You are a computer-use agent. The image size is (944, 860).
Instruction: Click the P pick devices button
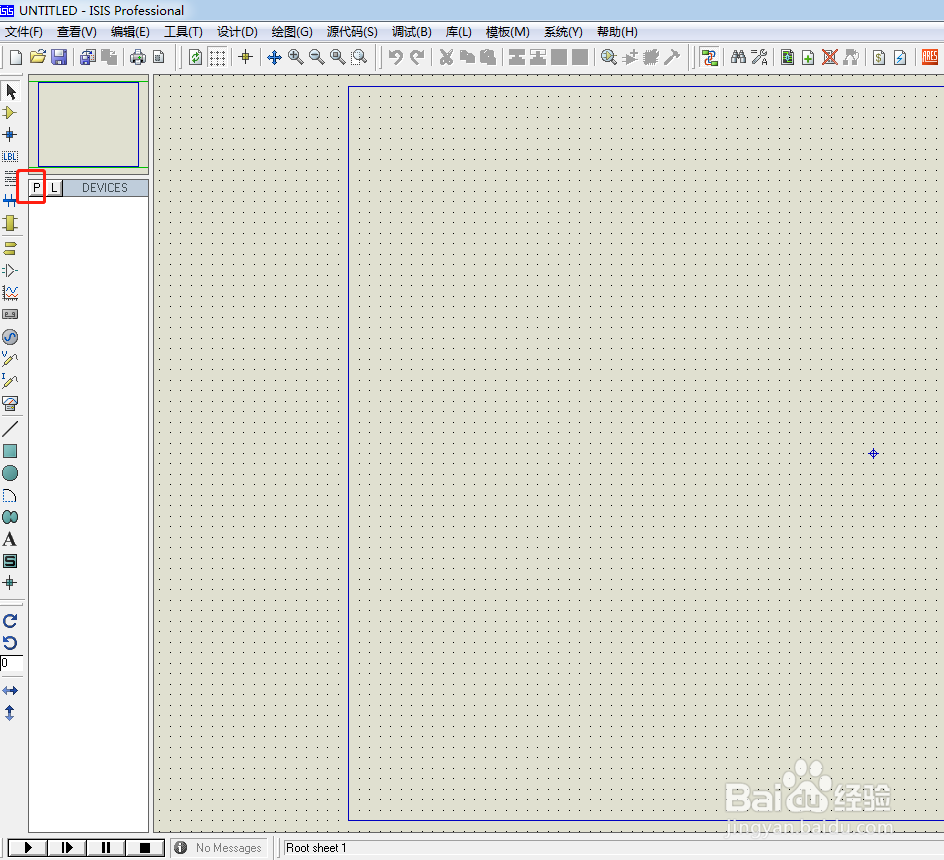pos(37,188)
